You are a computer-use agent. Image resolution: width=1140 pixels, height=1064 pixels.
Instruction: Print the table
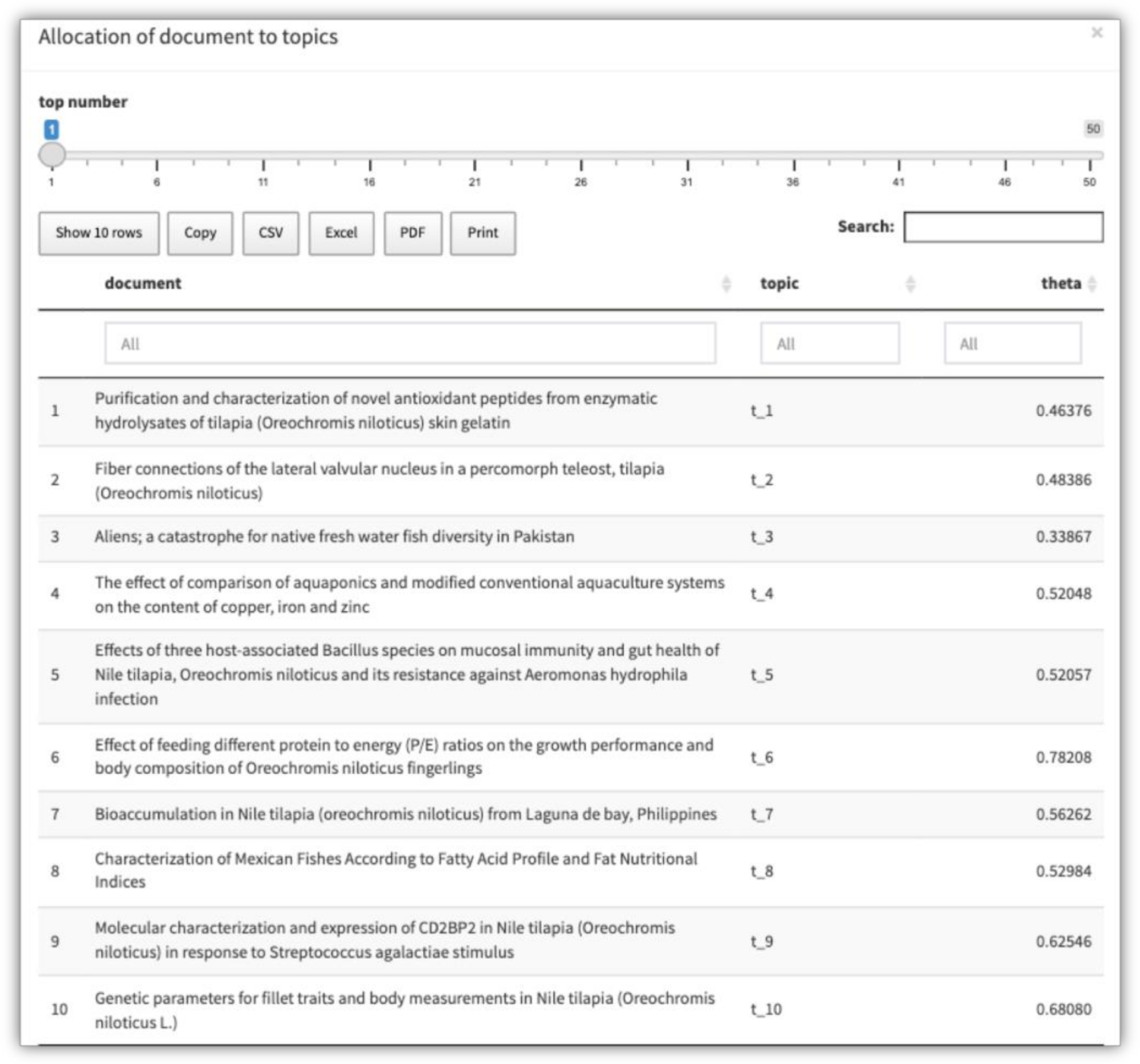click(x=482, y=233)
